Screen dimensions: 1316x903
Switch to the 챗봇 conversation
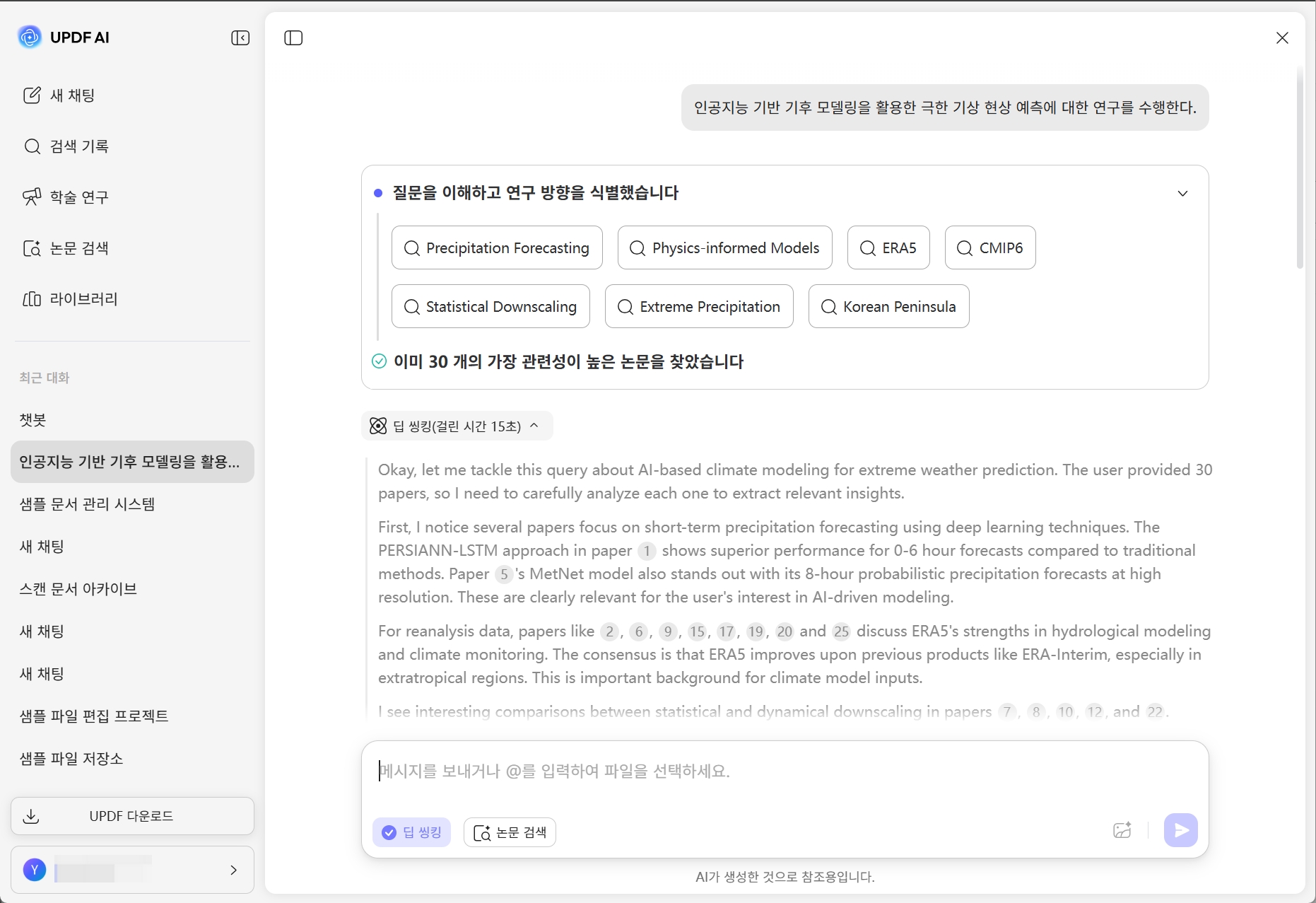click(32, 419)
